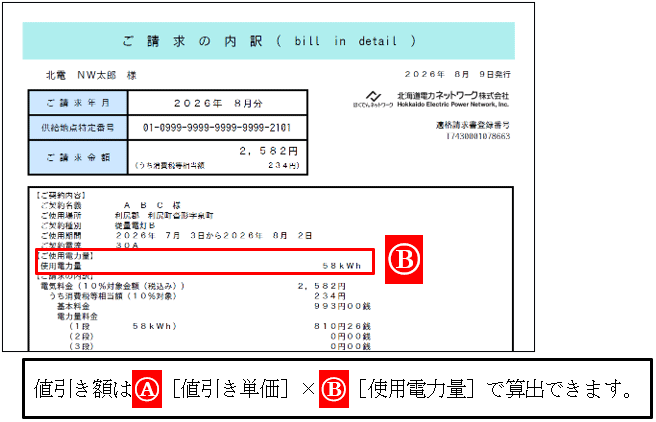This screenshot has width=656, height=422.
Task: Select '0円00銭' in the 2段 row
Action: pyautogui.click(x=351, y=336)
